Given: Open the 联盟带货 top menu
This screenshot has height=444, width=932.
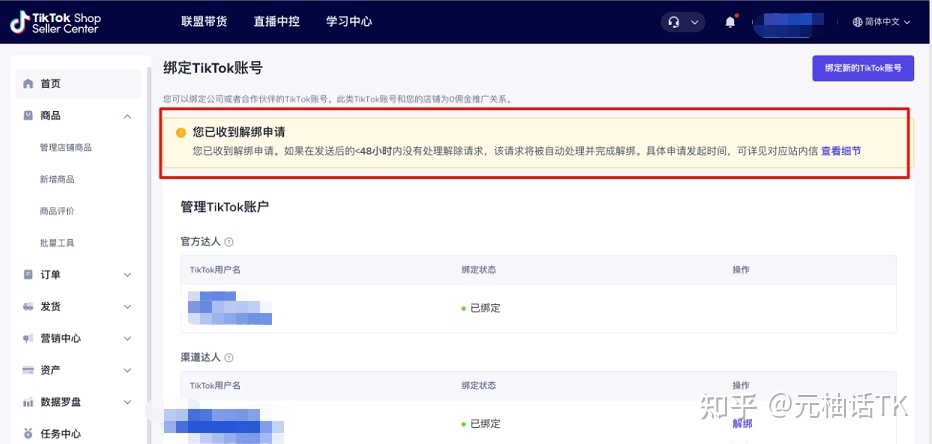Looking at the screenshot, I should 204,22.
